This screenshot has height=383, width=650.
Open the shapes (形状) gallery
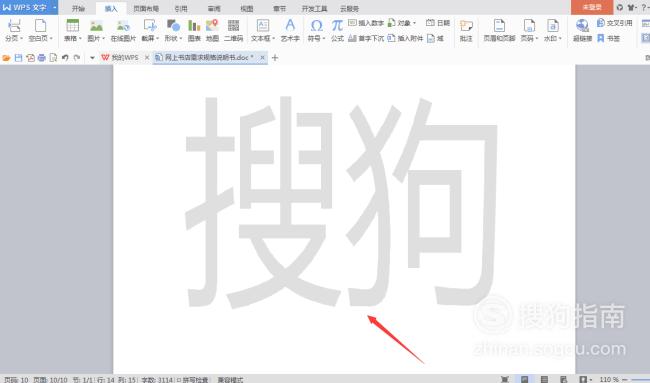(173, 30)
